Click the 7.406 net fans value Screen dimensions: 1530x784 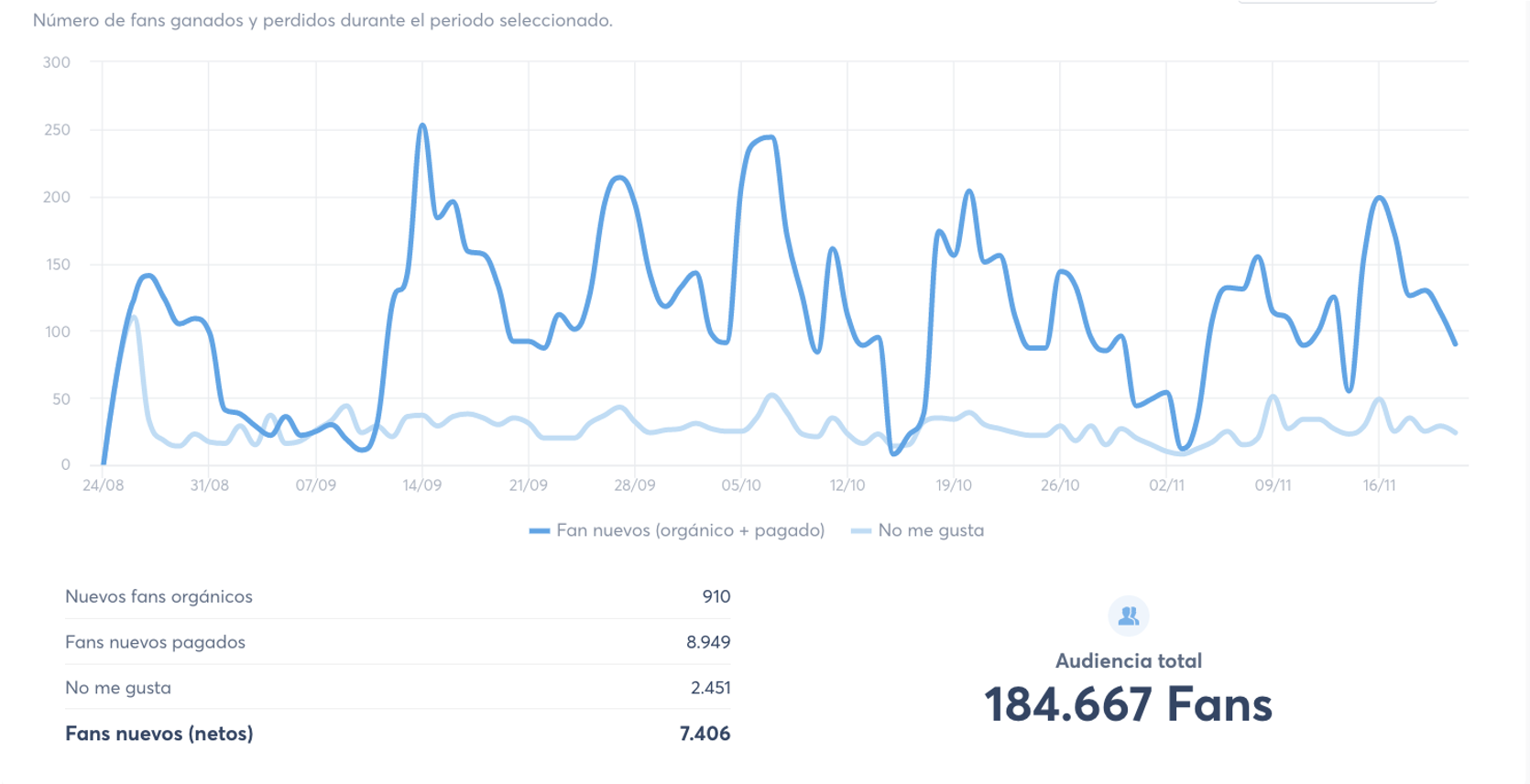[x=705, y=734]
